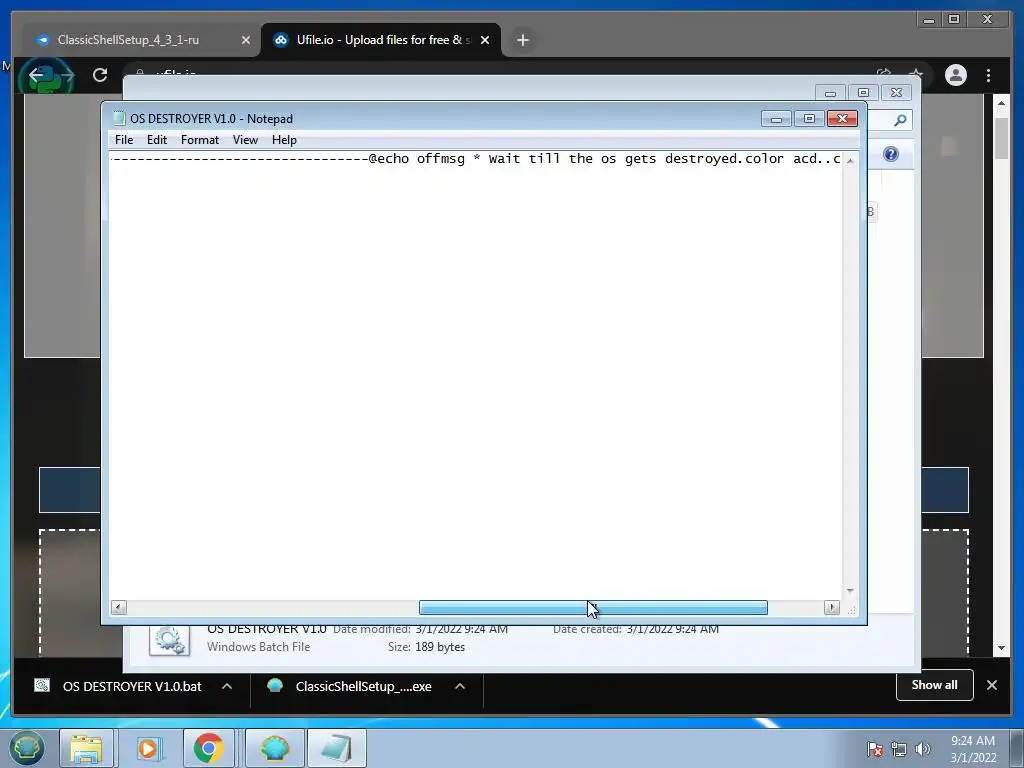Launch Windows Media Player from taskbar
Viewport: 1024px width, 768px height.
(148, 748)
